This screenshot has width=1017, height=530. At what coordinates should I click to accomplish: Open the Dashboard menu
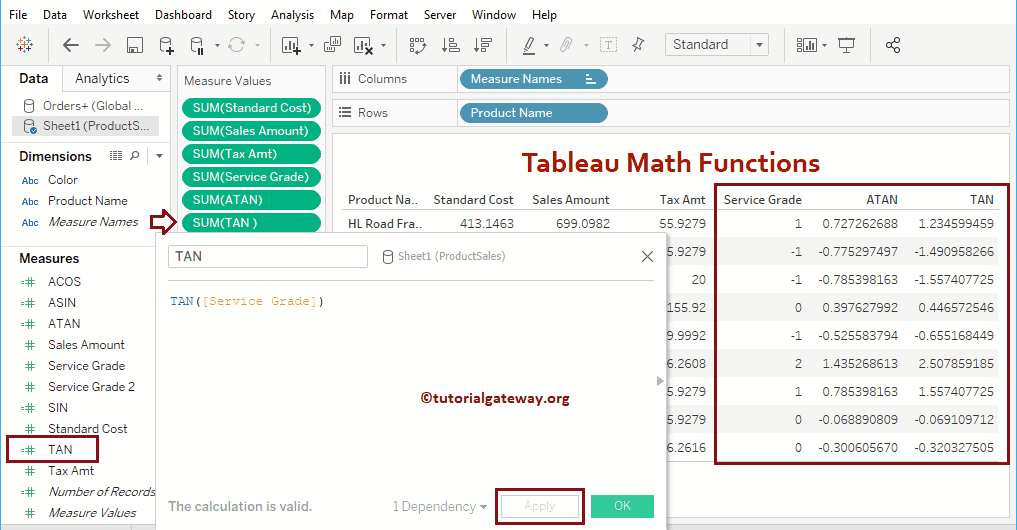184,14
